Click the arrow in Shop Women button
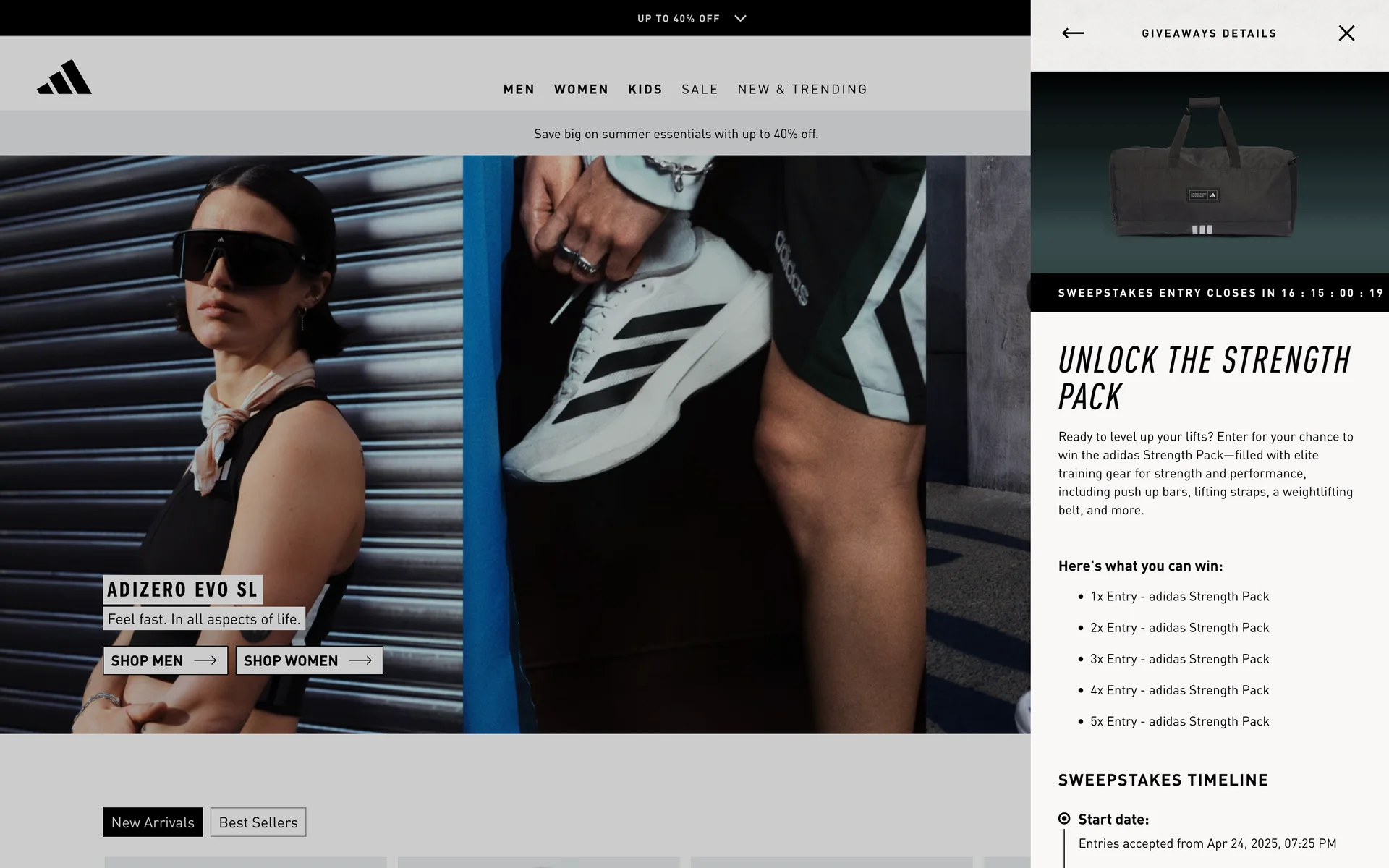 tap(360, 660)
